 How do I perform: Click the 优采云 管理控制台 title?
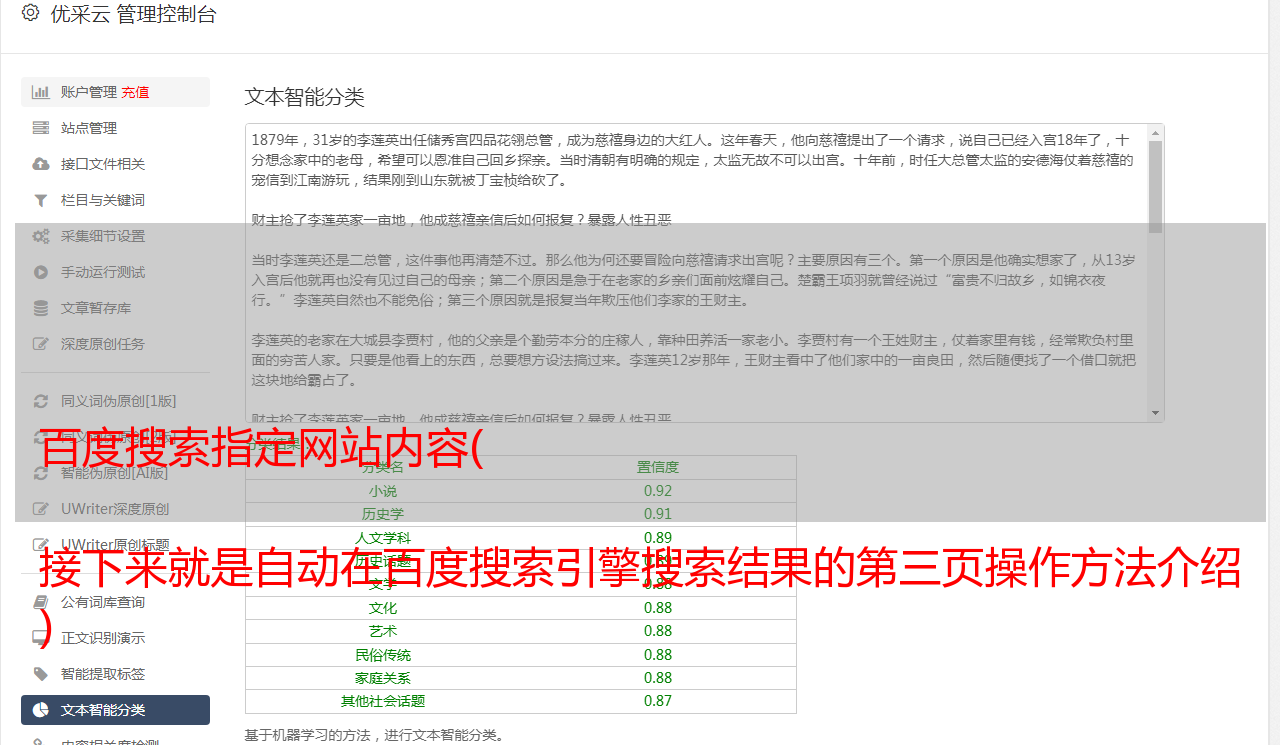133,14
